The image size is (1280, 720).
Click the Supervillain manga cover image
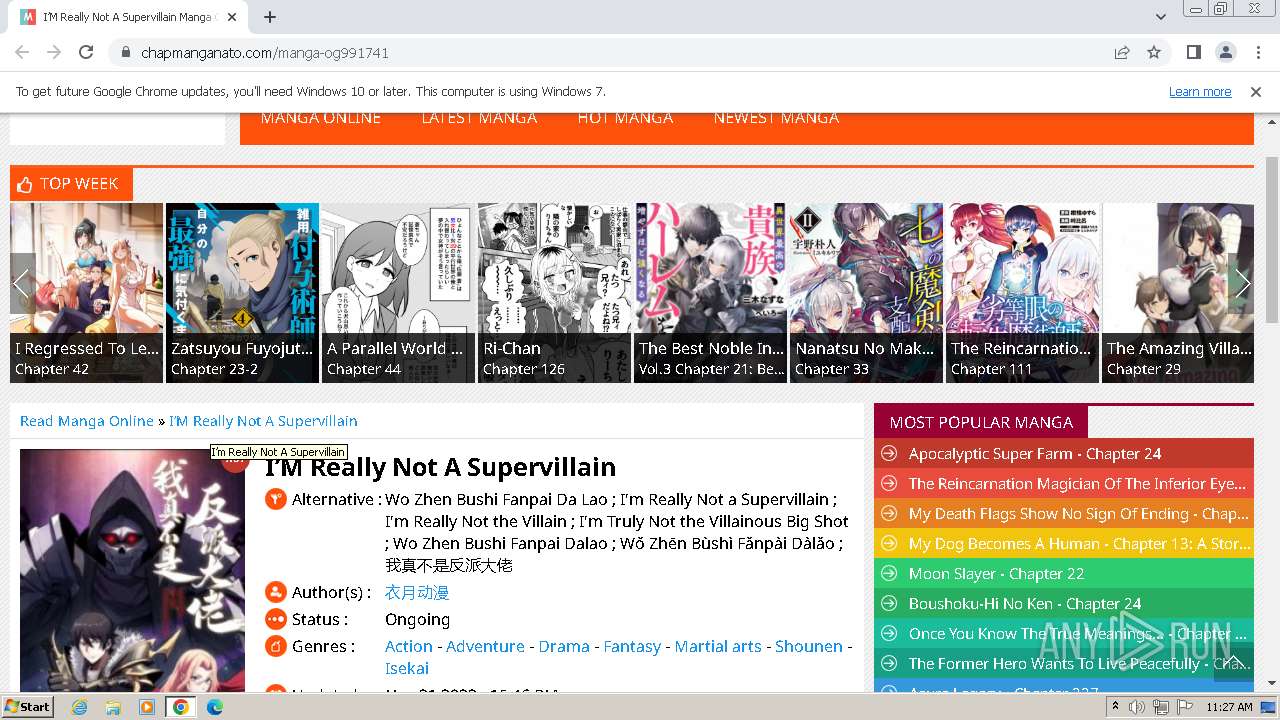pos(132,570)
